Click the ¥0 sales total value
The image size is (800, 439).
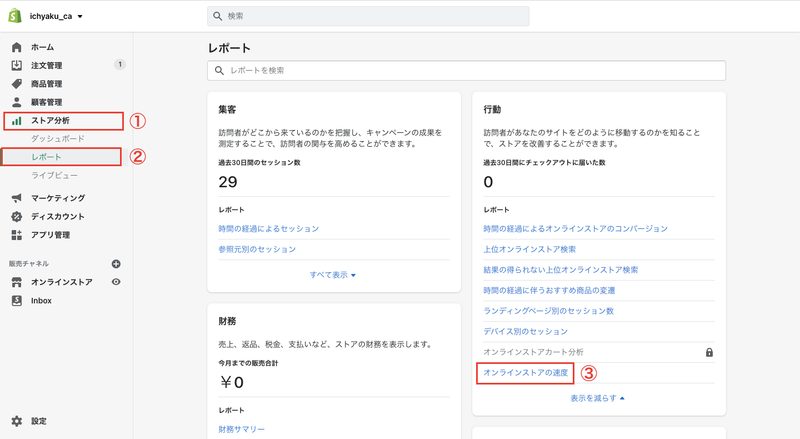tap(232, 382)
